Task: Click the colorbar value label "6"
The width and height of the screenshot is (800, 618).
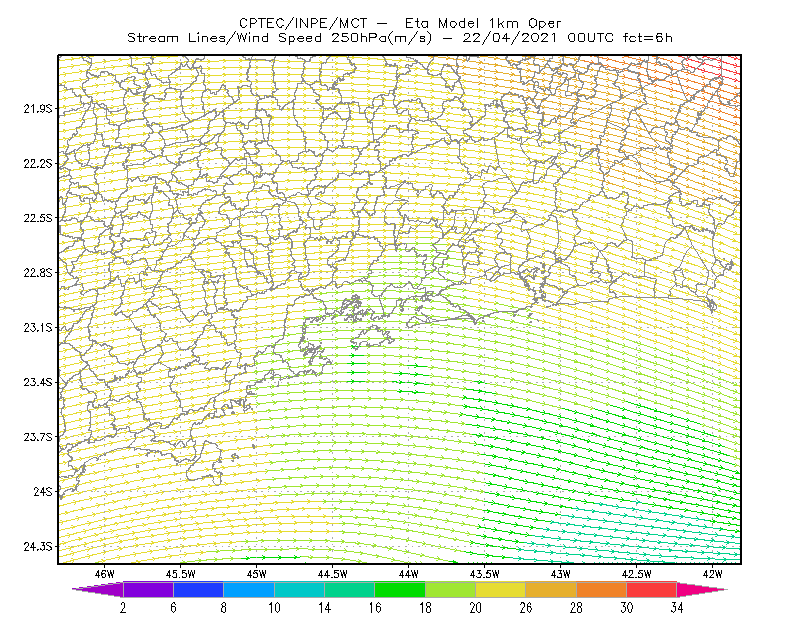Action: click(x=173, y=608)
